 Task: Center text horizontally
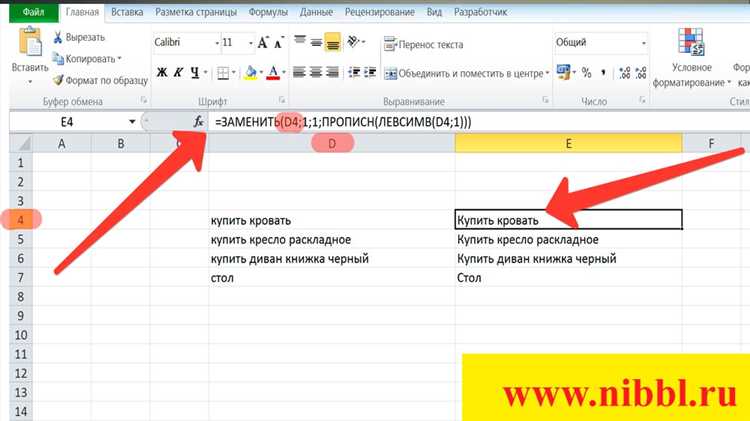click(316, 73)
